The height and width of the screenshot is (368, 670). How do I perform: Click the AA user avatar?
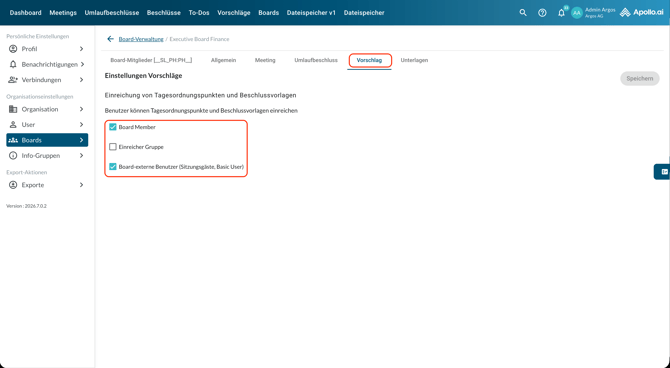(577, 13)
